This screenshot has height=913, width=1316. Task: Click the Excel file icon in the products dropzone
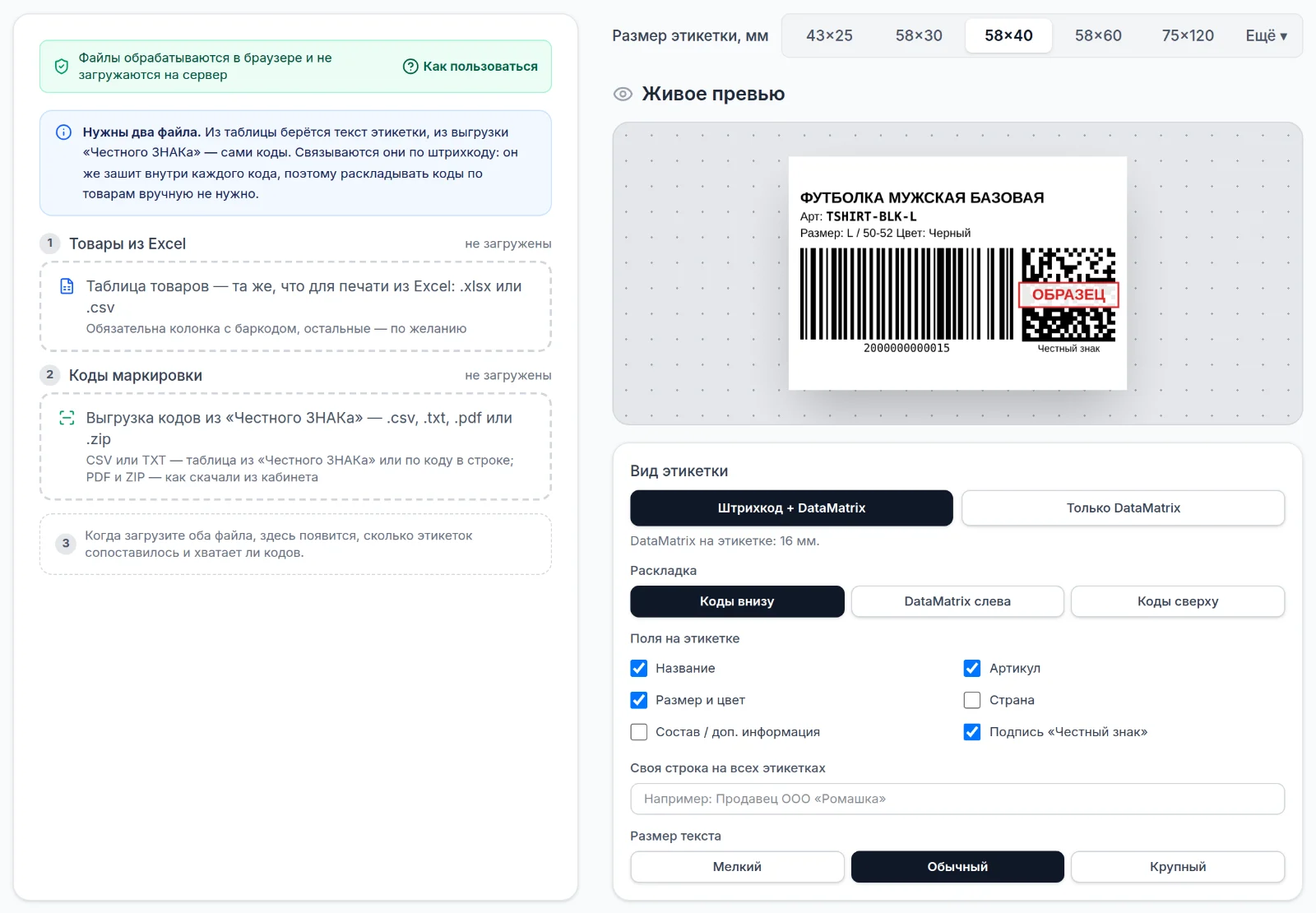tap(67, 286)
